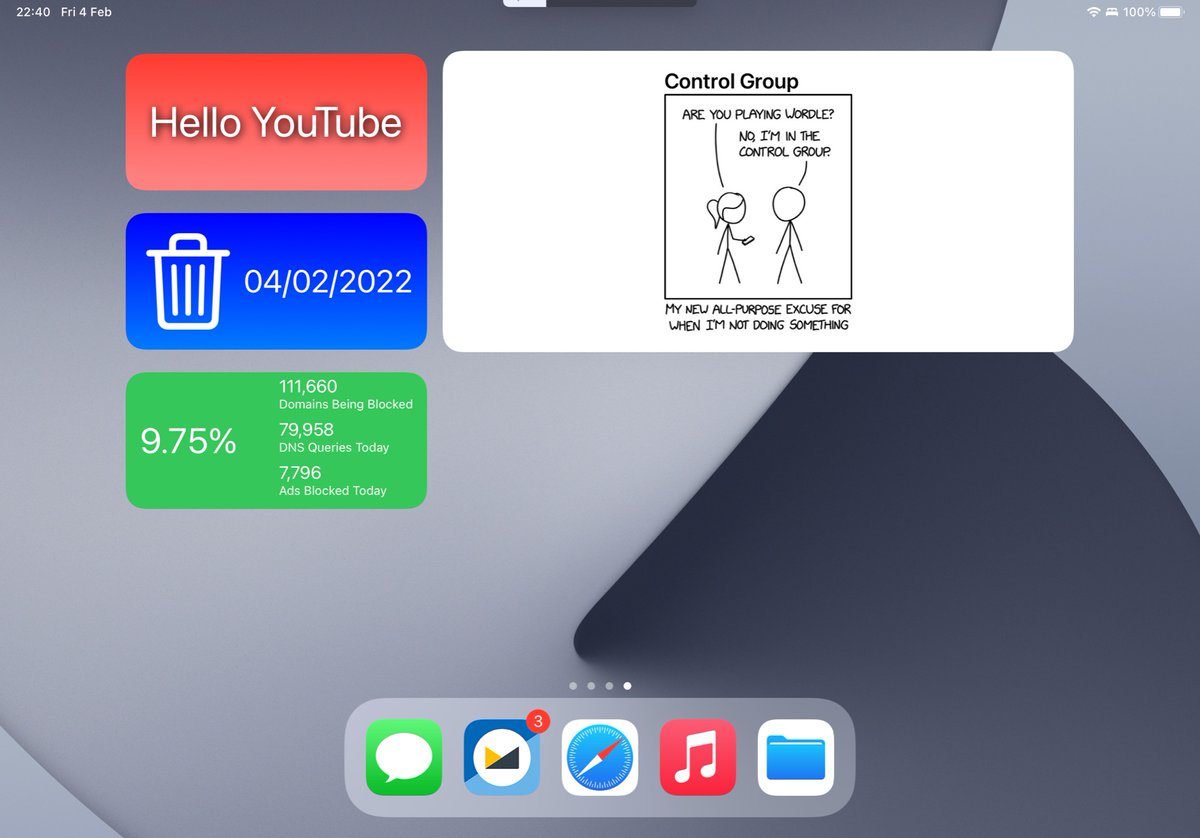
Task: Tap the Fri 4 Feb date in status bar
Action: (86, 12)
